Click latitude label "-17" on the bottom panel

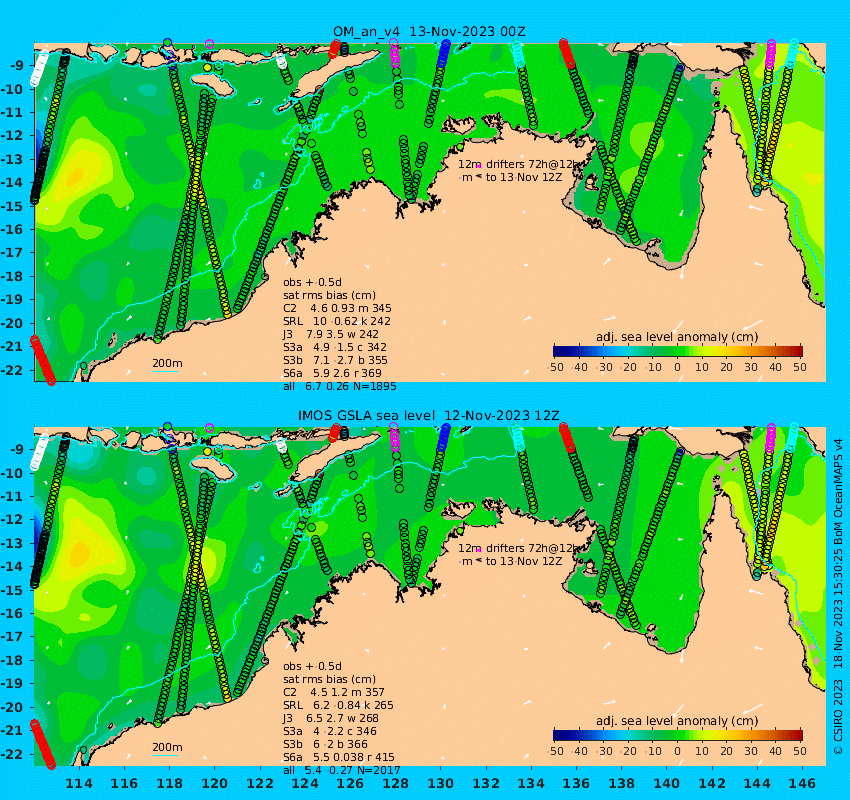12,637
